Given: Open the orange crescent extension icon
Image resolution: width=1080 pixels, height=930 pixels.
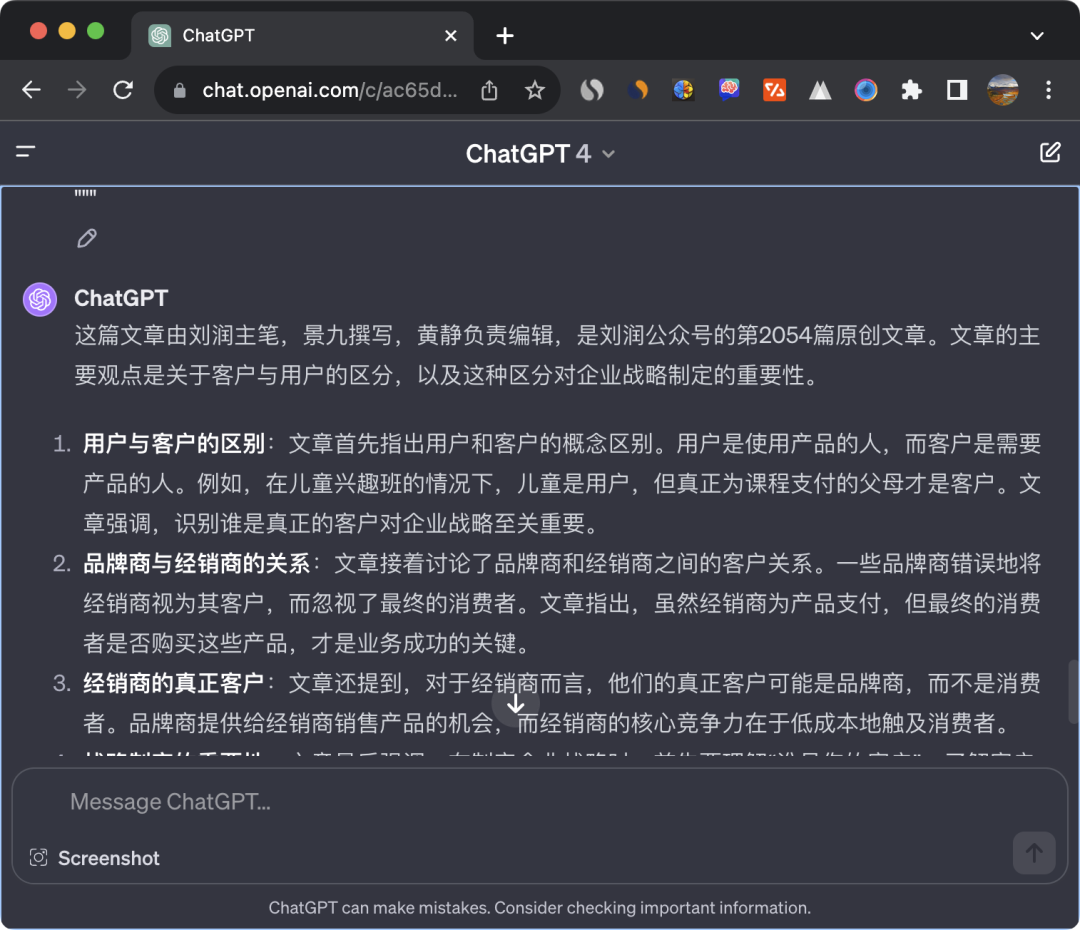Looking at the screenshot, I should point(638,90).
